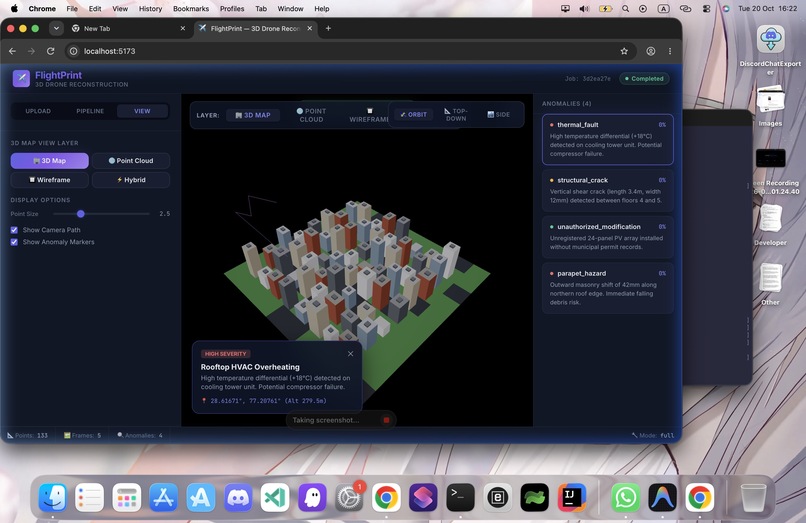The width and height of the screenshot is (806, 523).
Task: Switch to the PIPELINE tab
Action: [x=90, y=111]
